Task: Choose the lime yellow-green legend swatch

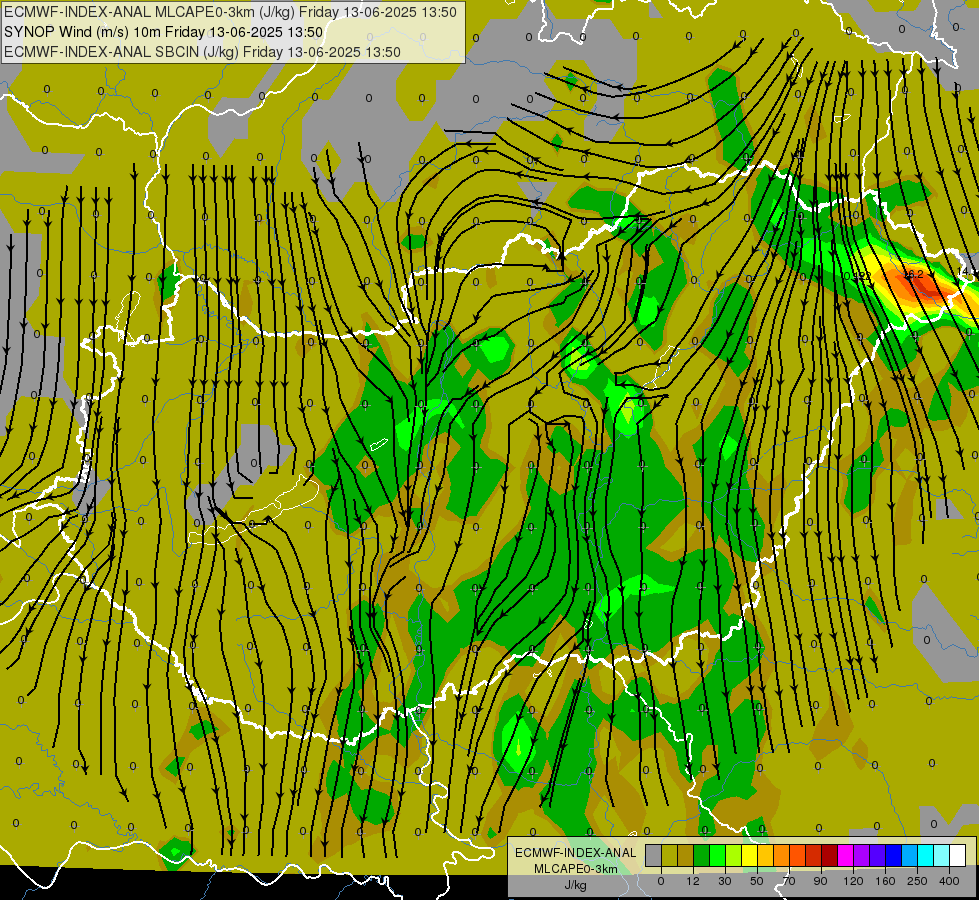Action: [734, 855]
